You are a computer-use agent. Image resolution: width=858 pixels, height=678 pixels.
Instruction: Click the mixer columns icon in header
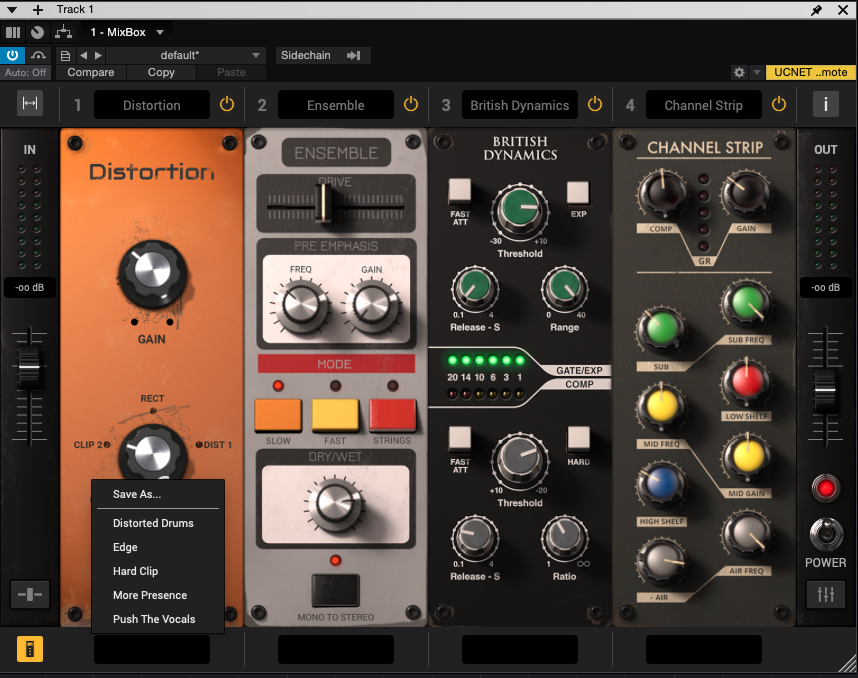point(13,32)
